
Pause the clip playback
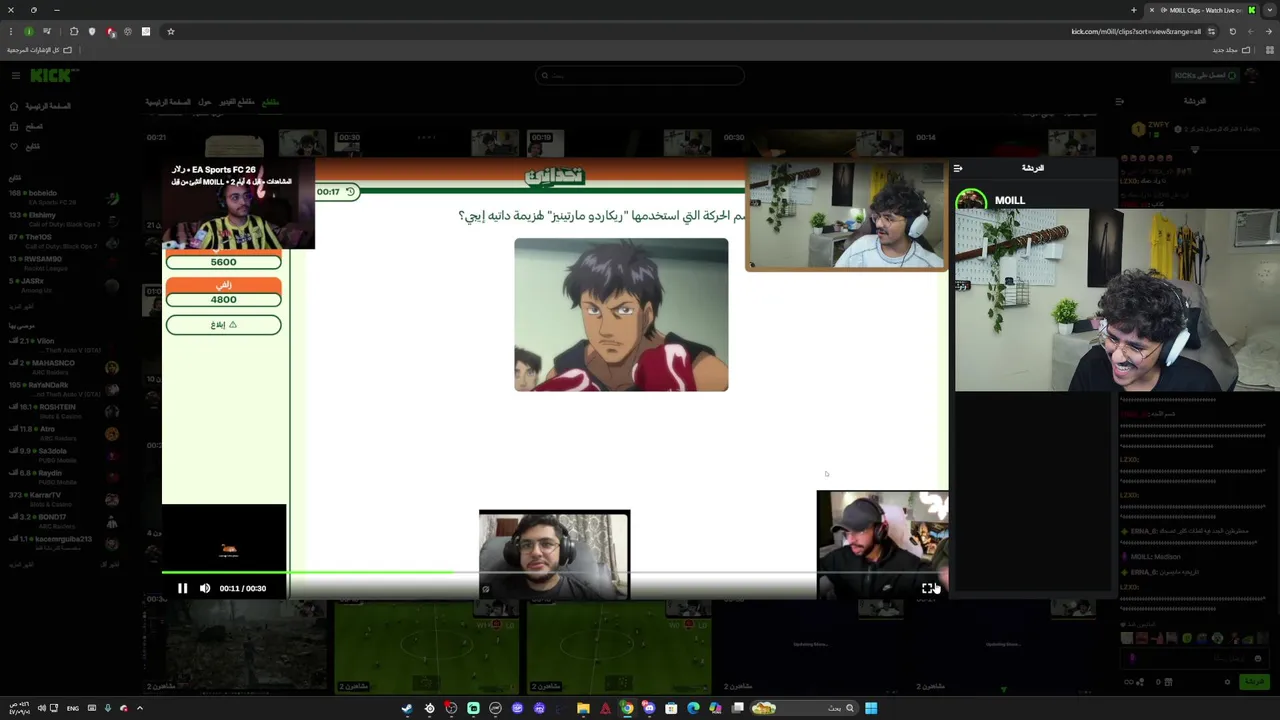(x=182, y=588)
